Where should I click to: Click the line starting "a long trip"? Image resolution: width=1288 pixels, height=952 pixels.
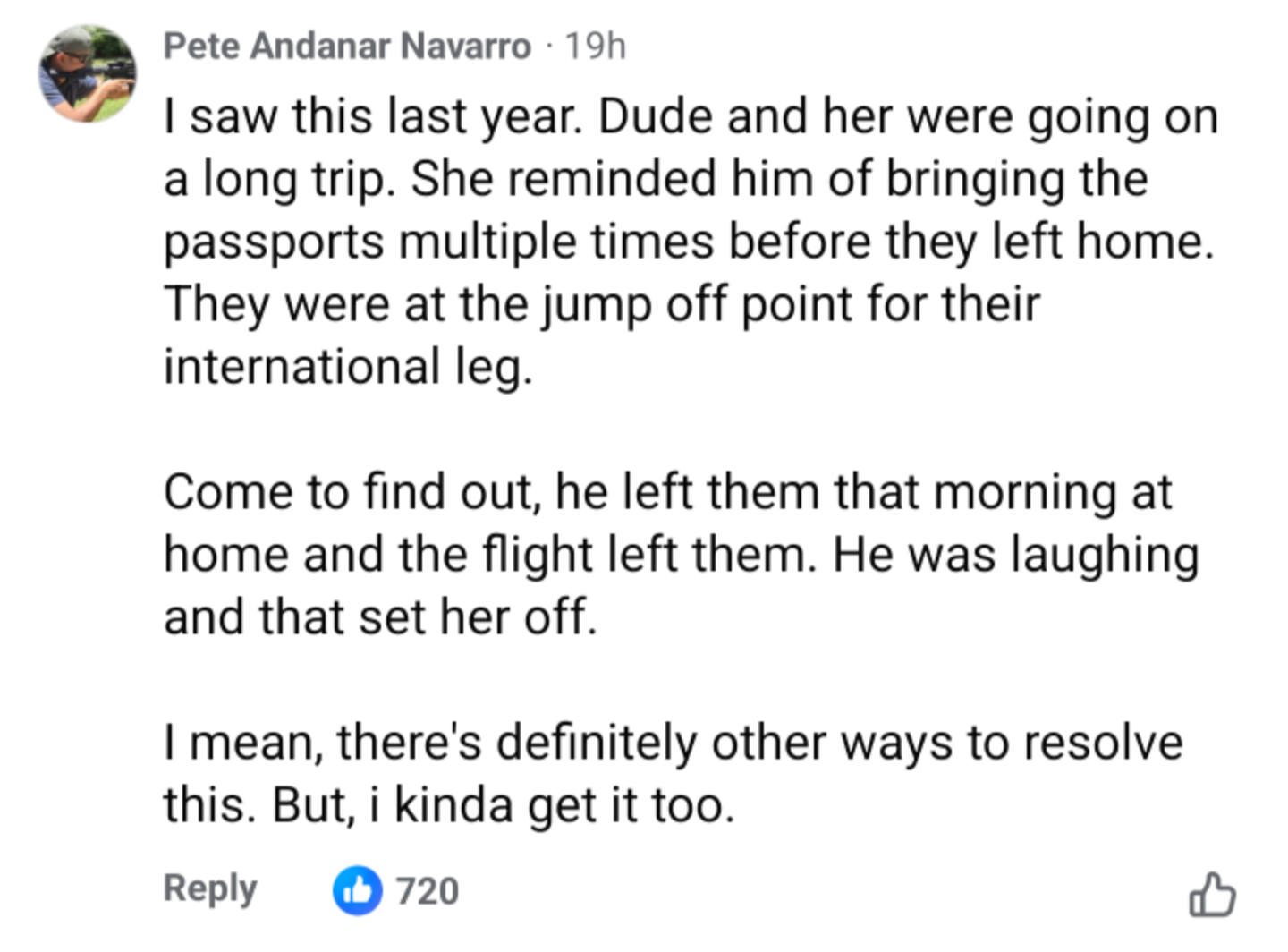[x=655, y=179]
